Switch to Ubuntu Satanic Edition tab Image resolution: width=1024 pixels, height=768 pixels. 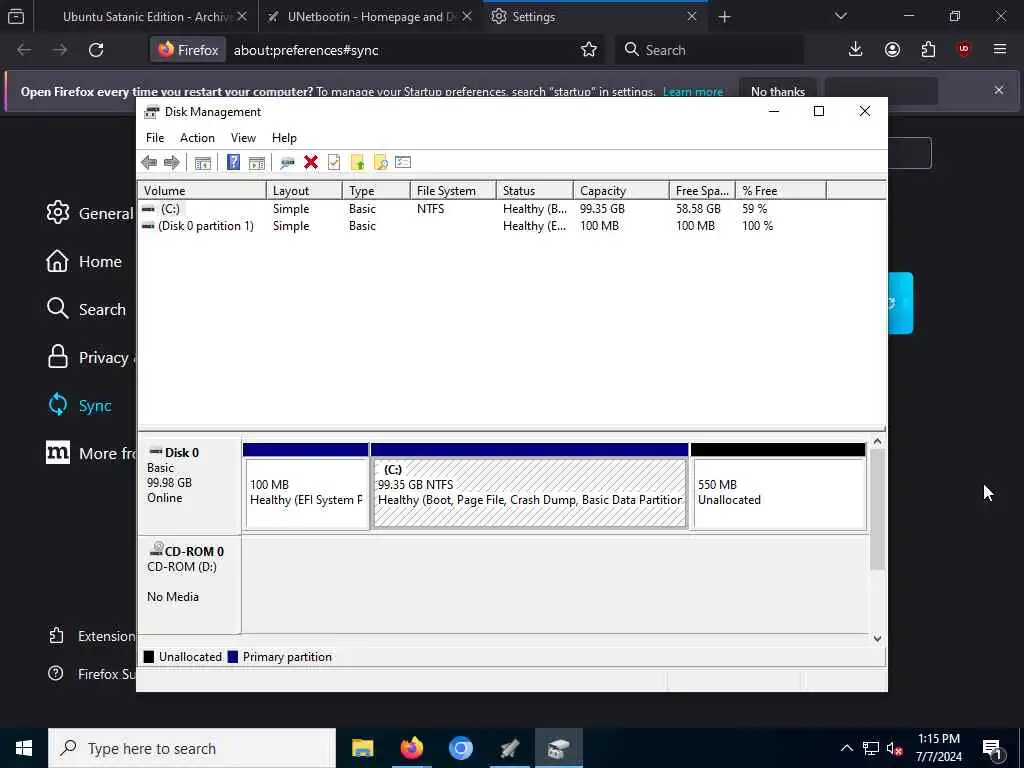point(147,17)
